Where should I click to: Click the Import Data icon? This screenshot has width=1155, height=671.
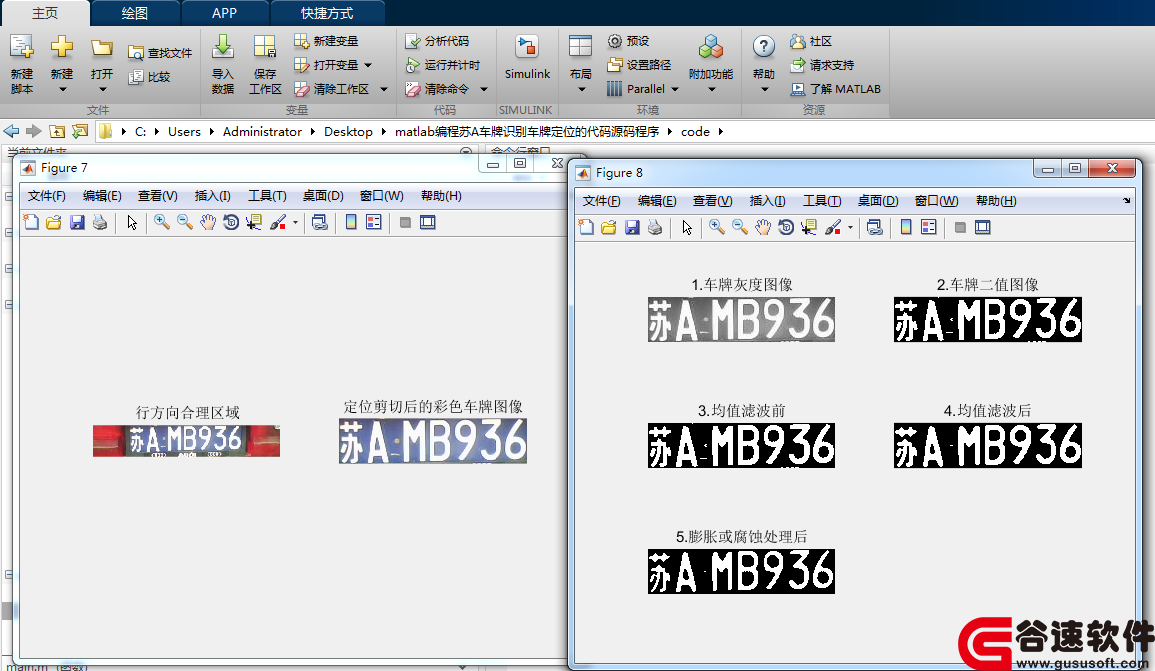(x=222, y=48)
